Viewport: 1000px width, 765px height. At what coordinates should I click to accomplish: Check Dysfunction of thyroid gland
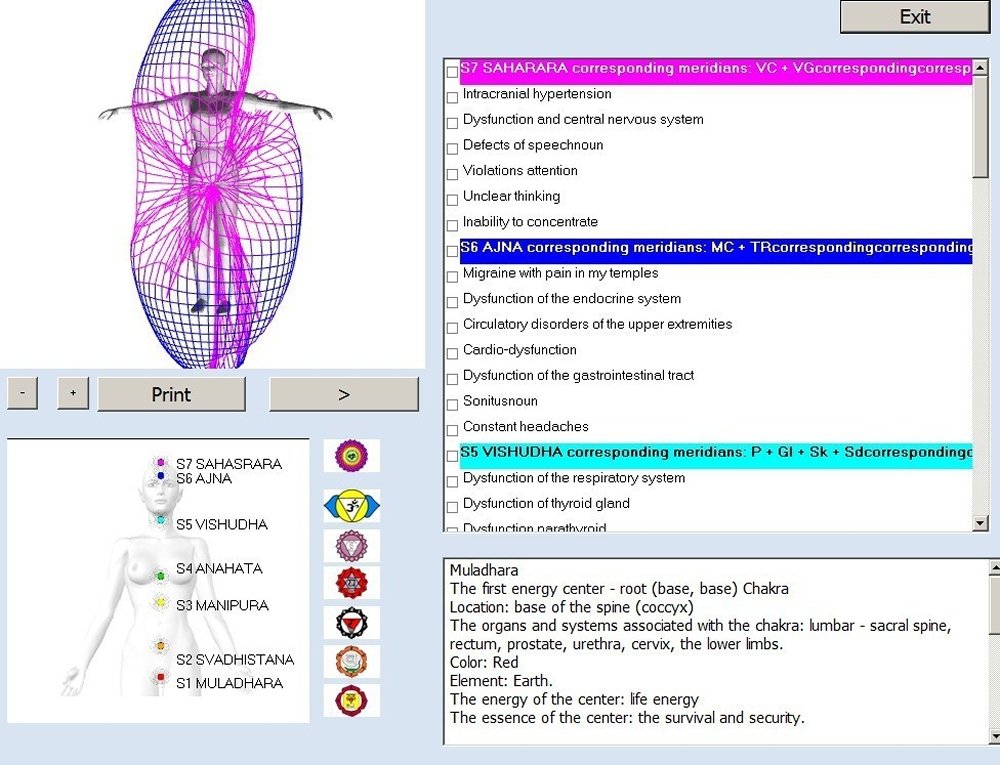451,506
